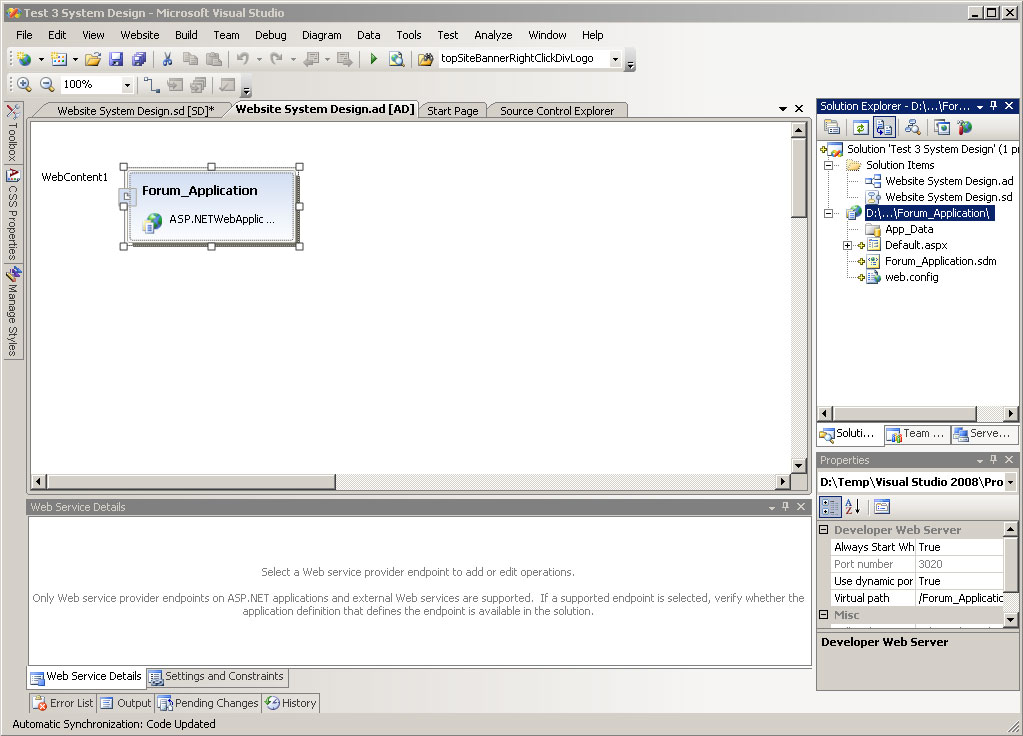Switch to Website System Design.sd [SD] tab
The height and width of the screenshot is (736, 1023).
(x=135, y=111)
